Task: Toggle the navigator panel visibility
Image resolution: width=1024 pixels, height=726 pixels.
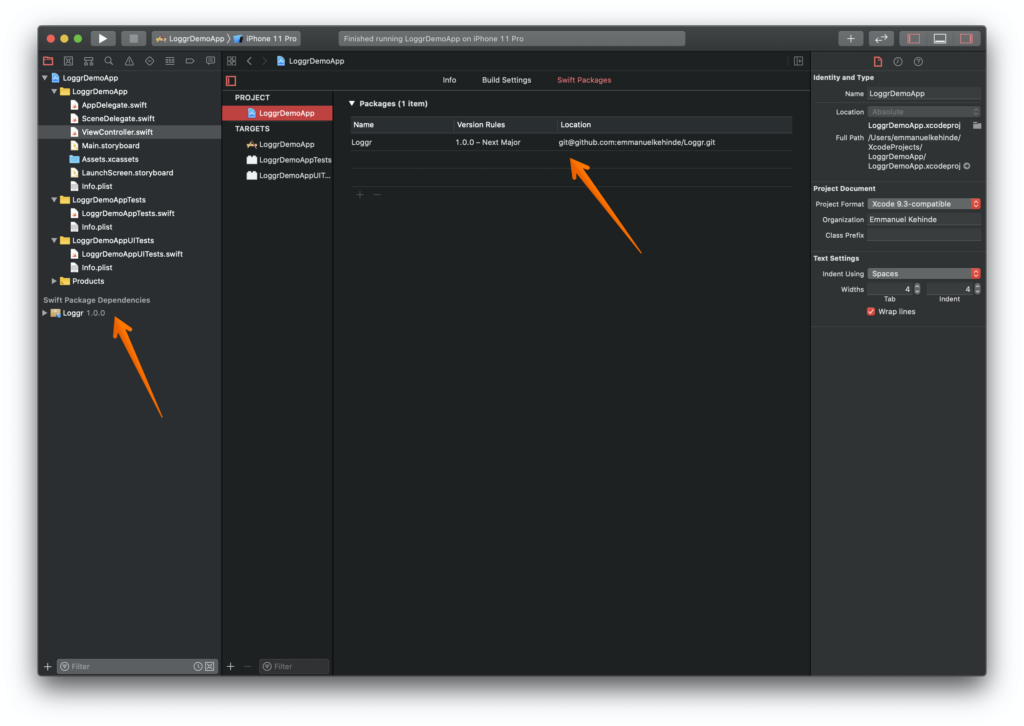Action: 914,39
